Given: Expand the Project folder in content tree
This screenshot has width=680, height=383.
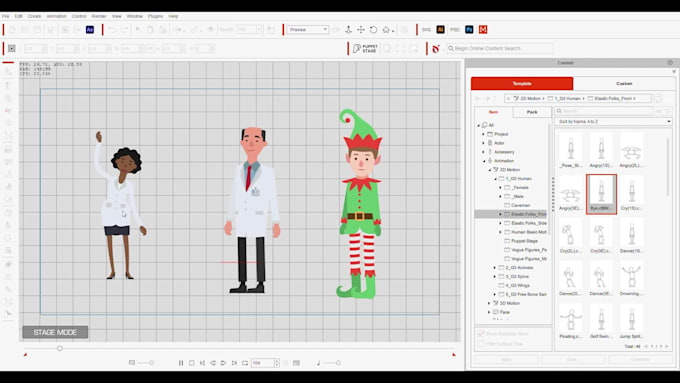Looking at the screenshot, I should pyautogui.click(x=484, y=134).
